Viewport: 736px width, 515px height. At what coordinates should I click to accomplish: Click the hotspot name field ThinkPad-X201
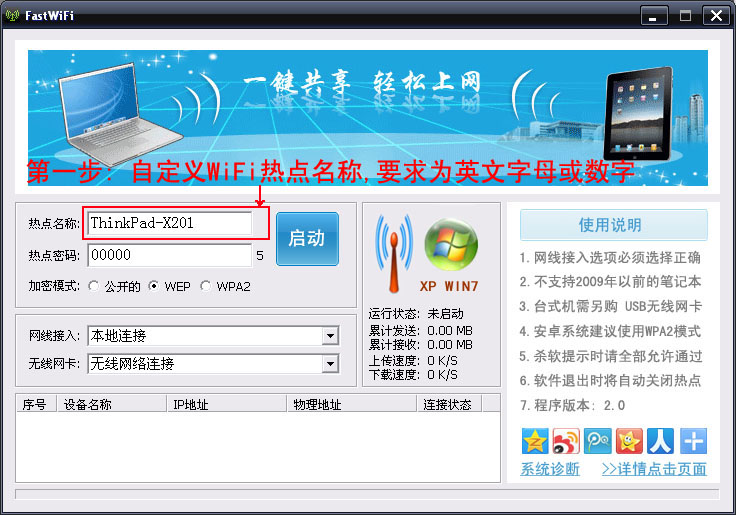[x=169, y=223]
